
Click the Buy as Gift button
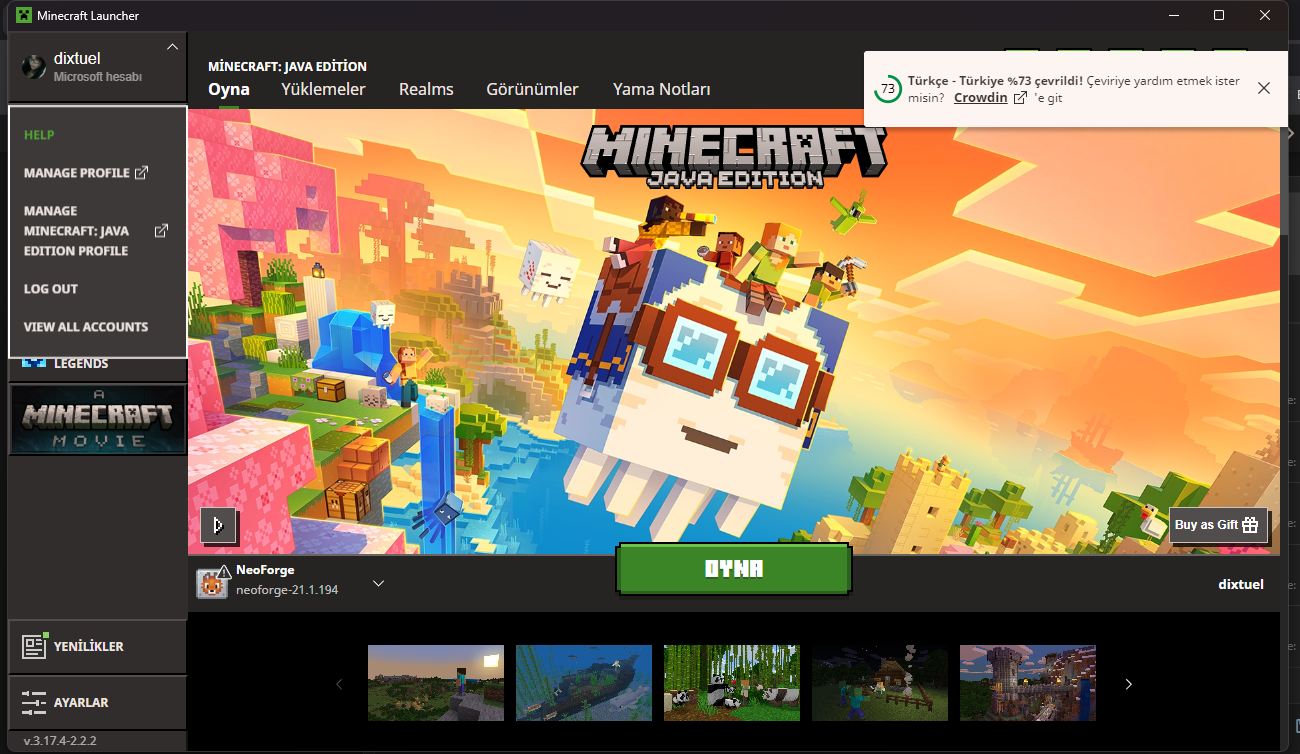coord(1219,525)
